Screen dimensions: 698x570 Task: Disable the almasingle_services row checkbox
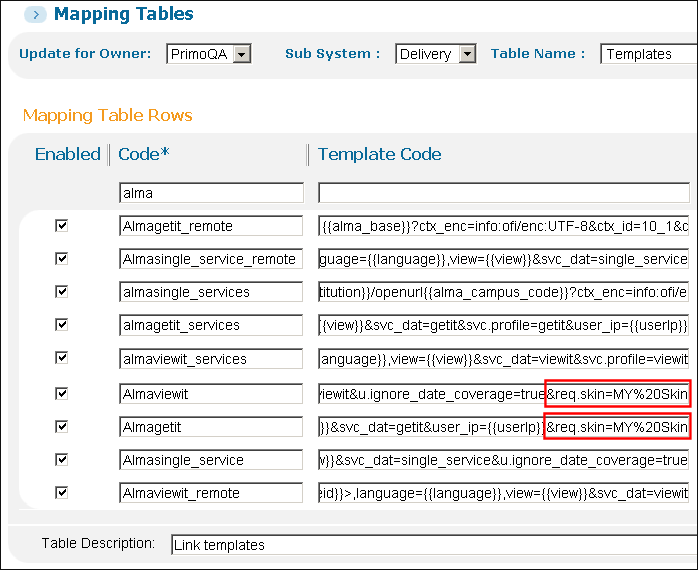point(62,292)
